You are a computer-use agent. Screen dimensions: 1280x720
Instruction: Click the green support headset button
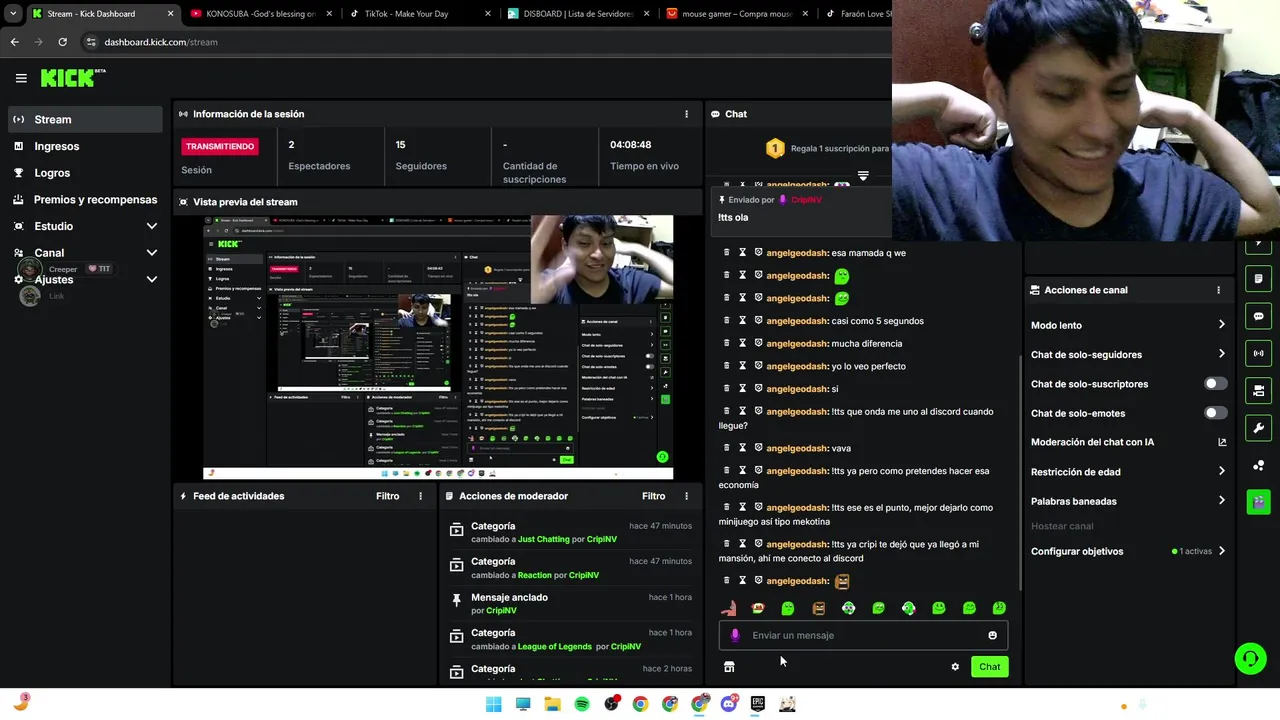1250,658
